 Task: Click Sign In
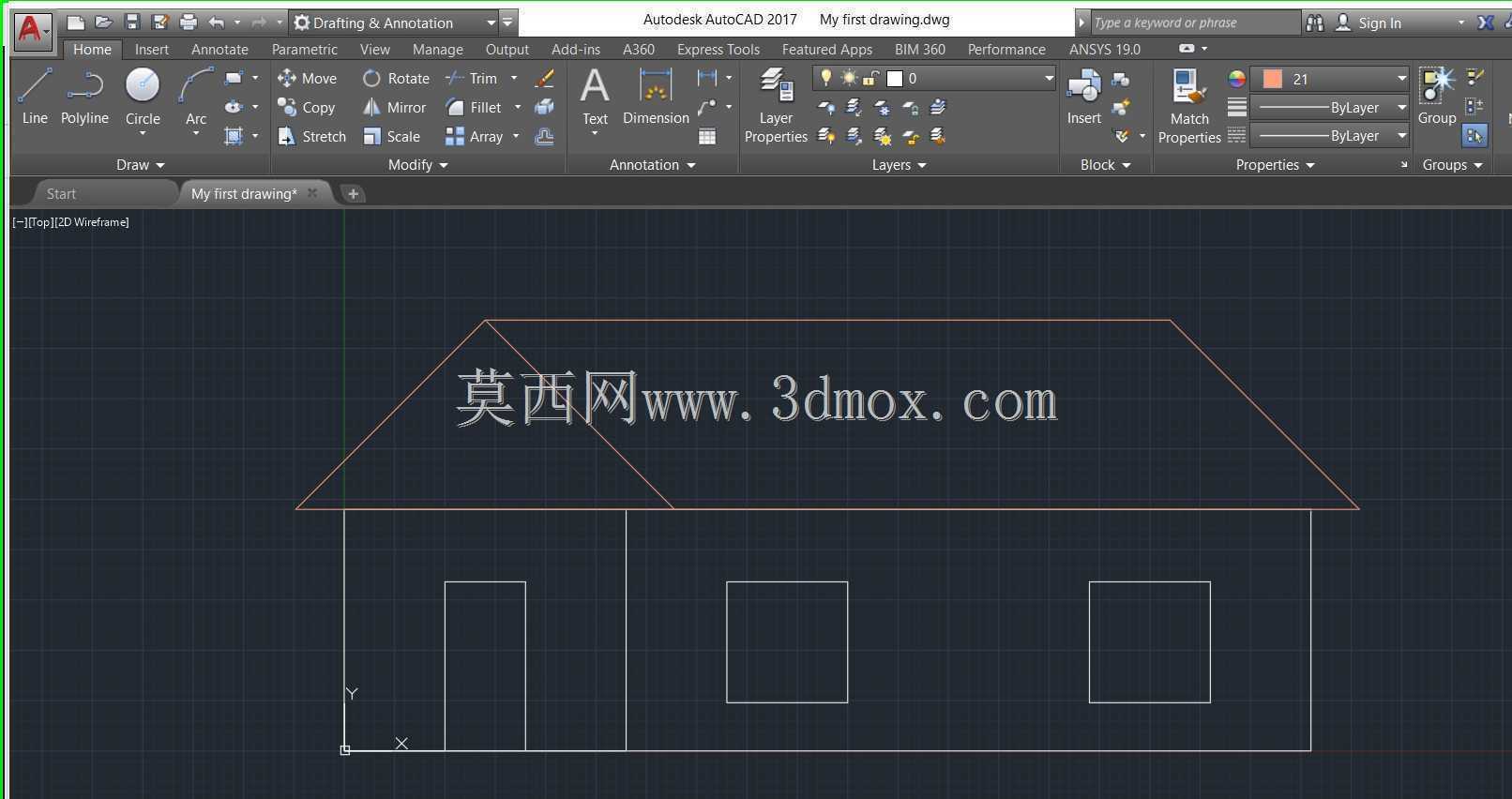coord(1380,23)
